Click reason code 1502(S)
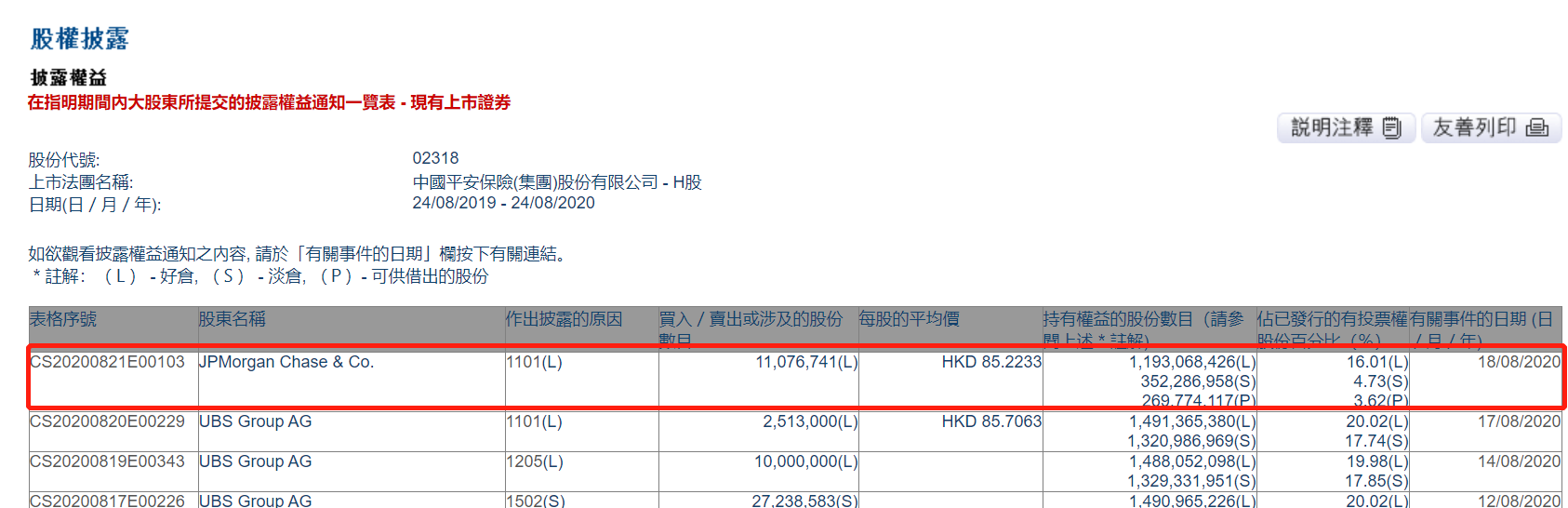This screenshot has width=1568, height=508. click(535, 501)
